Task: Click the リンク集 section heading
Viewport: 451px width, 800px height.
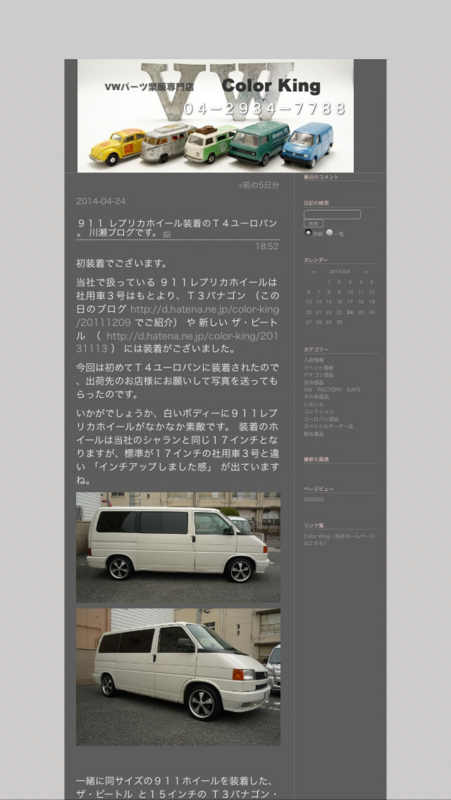Action: (x=314, y=526)
